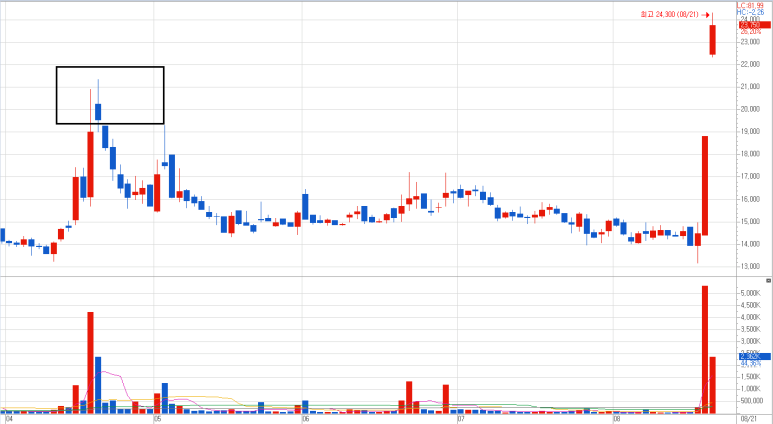Viewport: 773px width, 424px height.
Task: Click the 23,000 price axis label
Action: pyautogui.click(x=750, y=42)
